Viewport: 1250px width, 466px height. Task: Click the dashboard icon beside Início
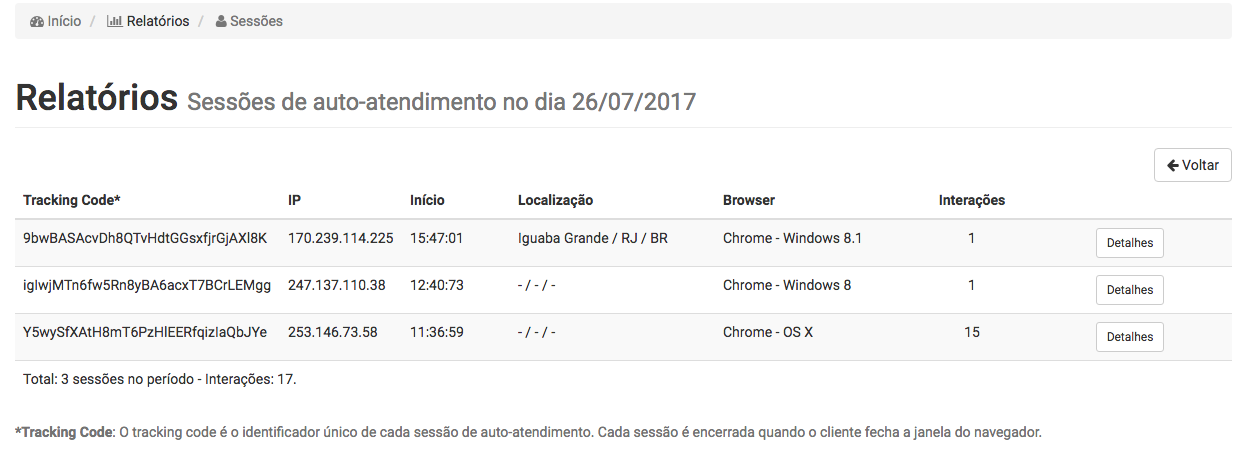(37, 21)
